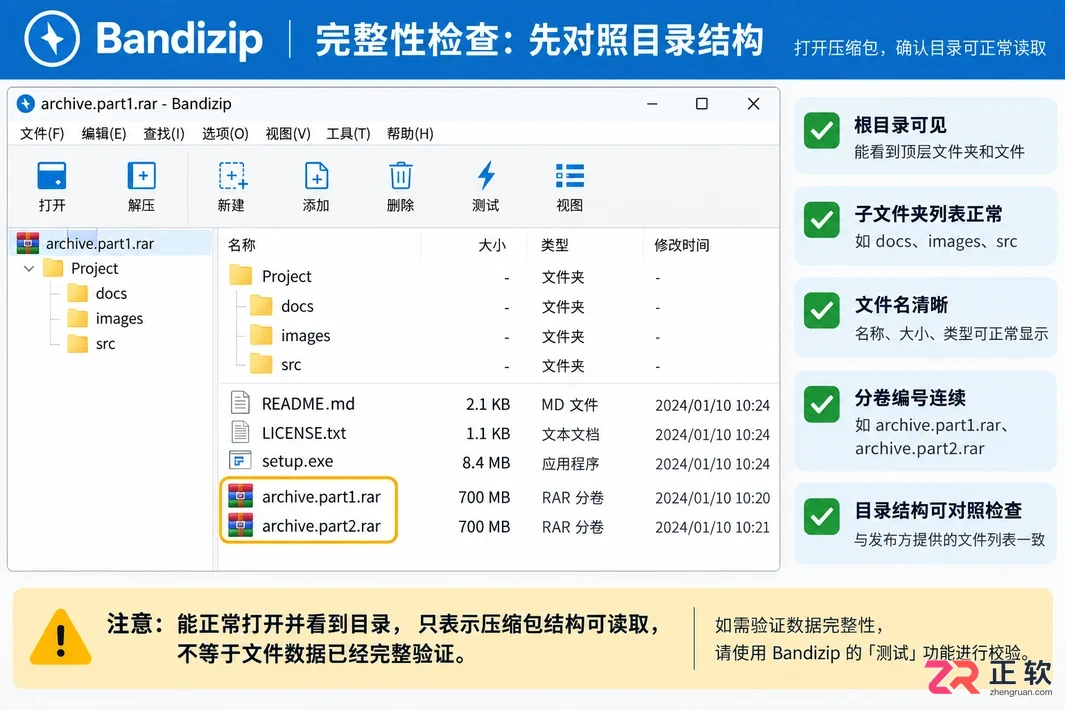Select the docs label in the left tree

[x=111, y=293]
